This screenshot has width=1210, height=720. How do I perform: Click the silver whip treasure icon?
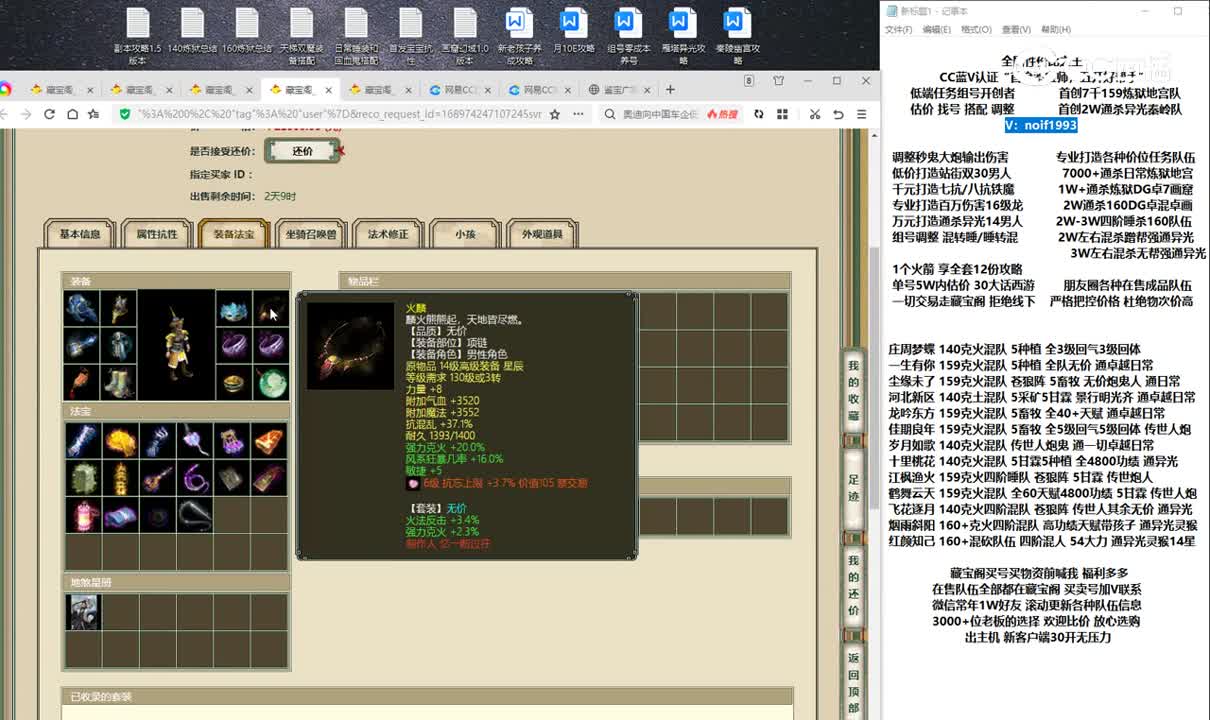pos(194,515)
